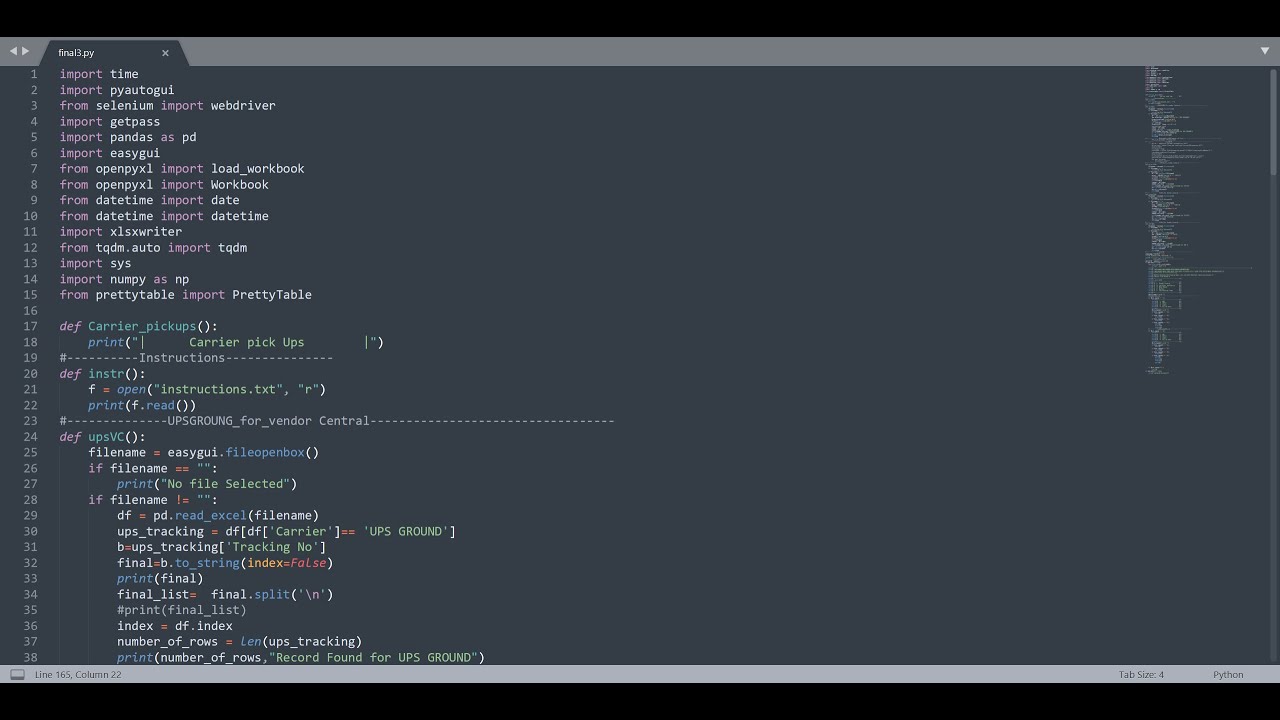The height and width of the screenshot is (720, 1280).
Task: Click the previous tab left arrow
Action: (x=13, y=51)
